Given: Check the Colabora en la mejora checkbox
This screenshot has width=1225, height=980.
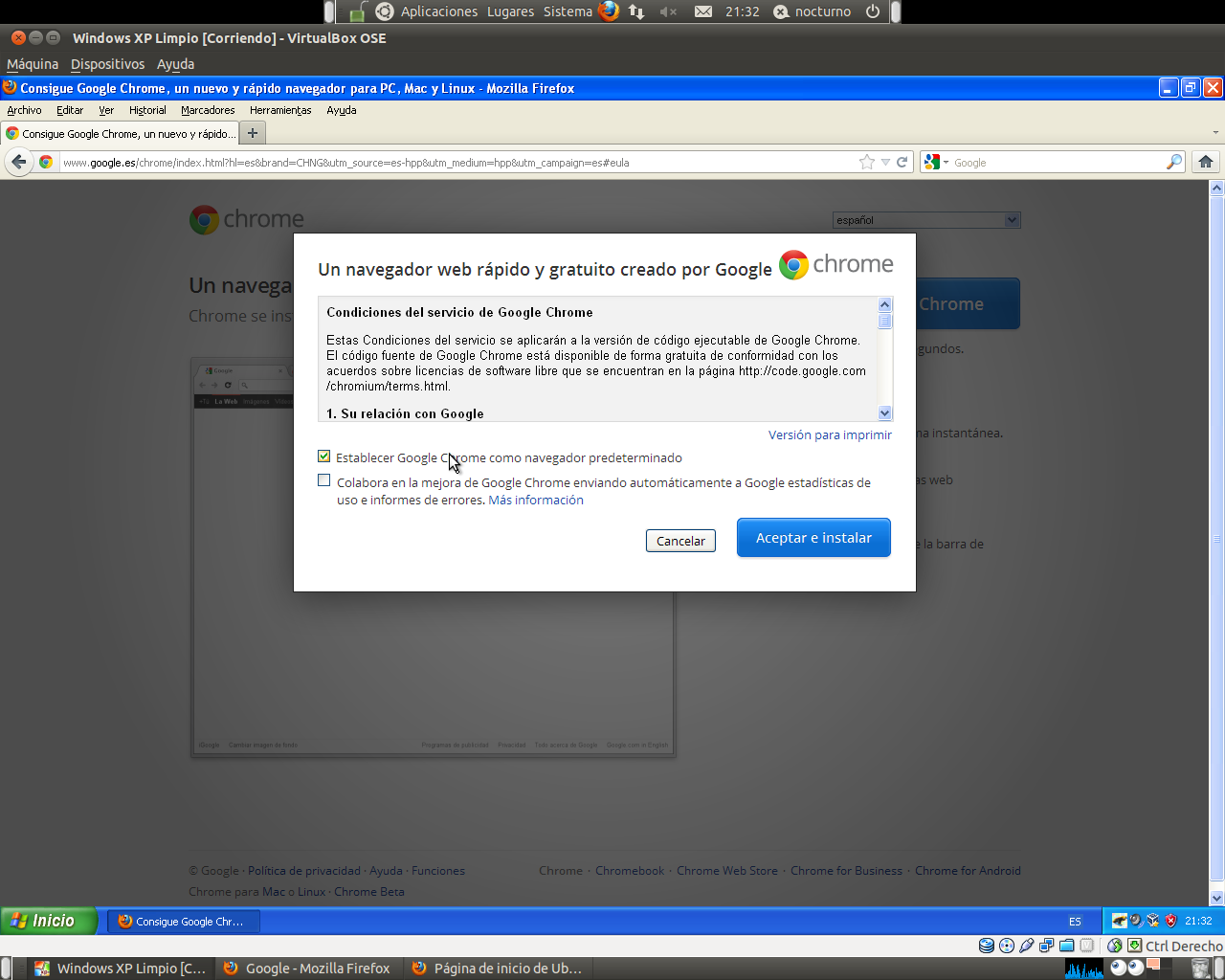Looking at the screenshot, I should pyautogui.click(x=323, y=480).
